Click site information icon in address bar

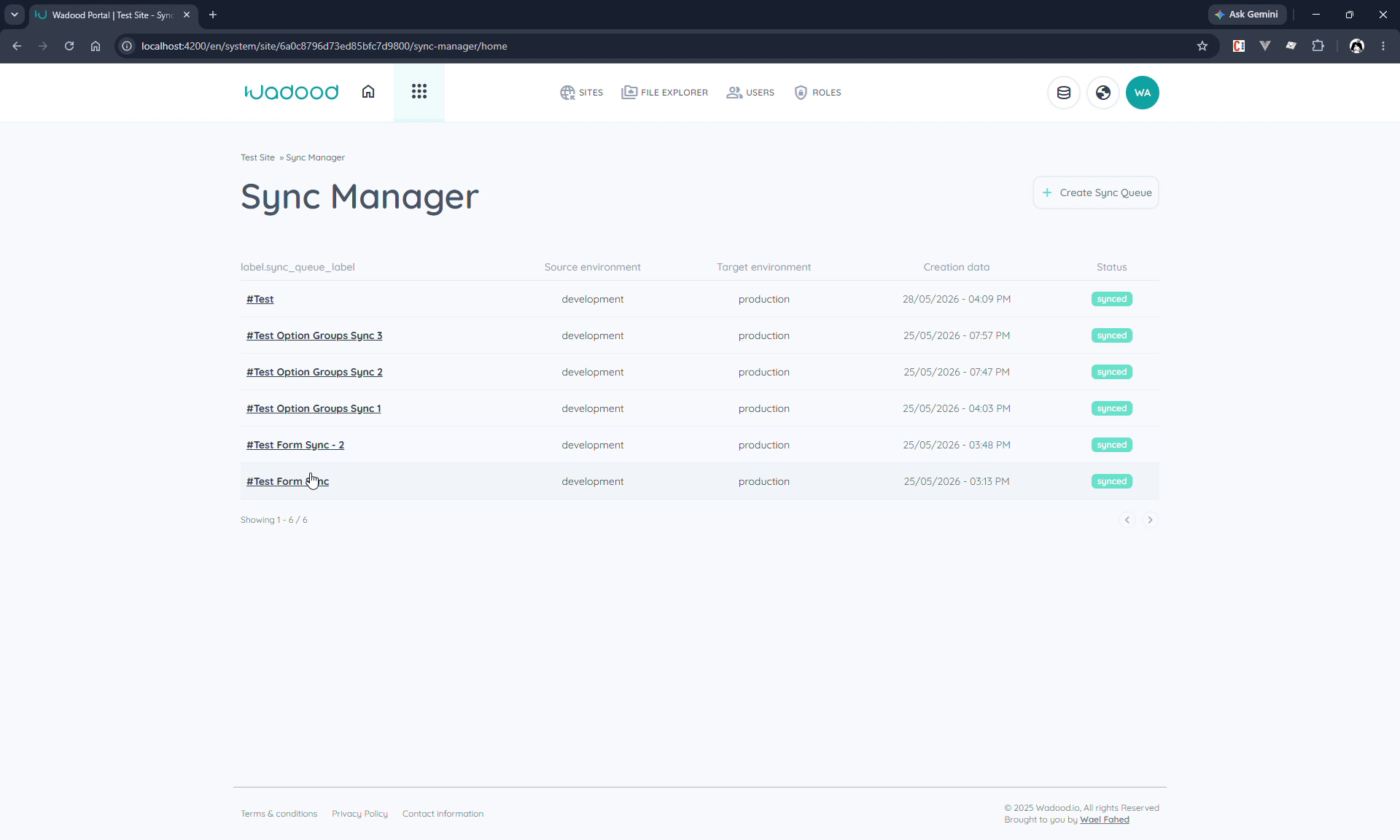(127, 46)
